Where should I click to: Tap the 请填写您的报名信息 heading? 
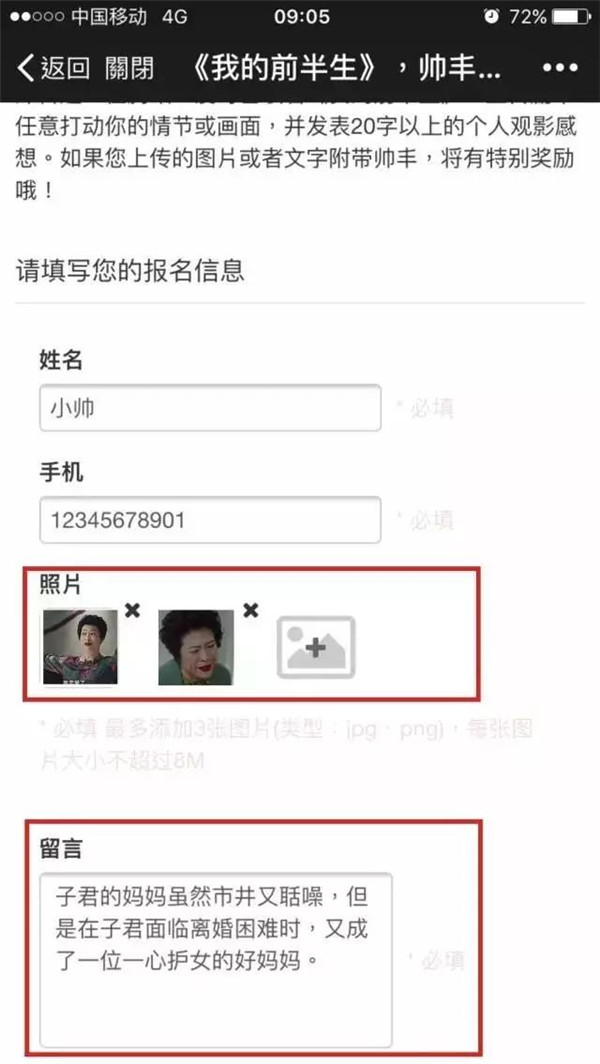coord(130,271)
